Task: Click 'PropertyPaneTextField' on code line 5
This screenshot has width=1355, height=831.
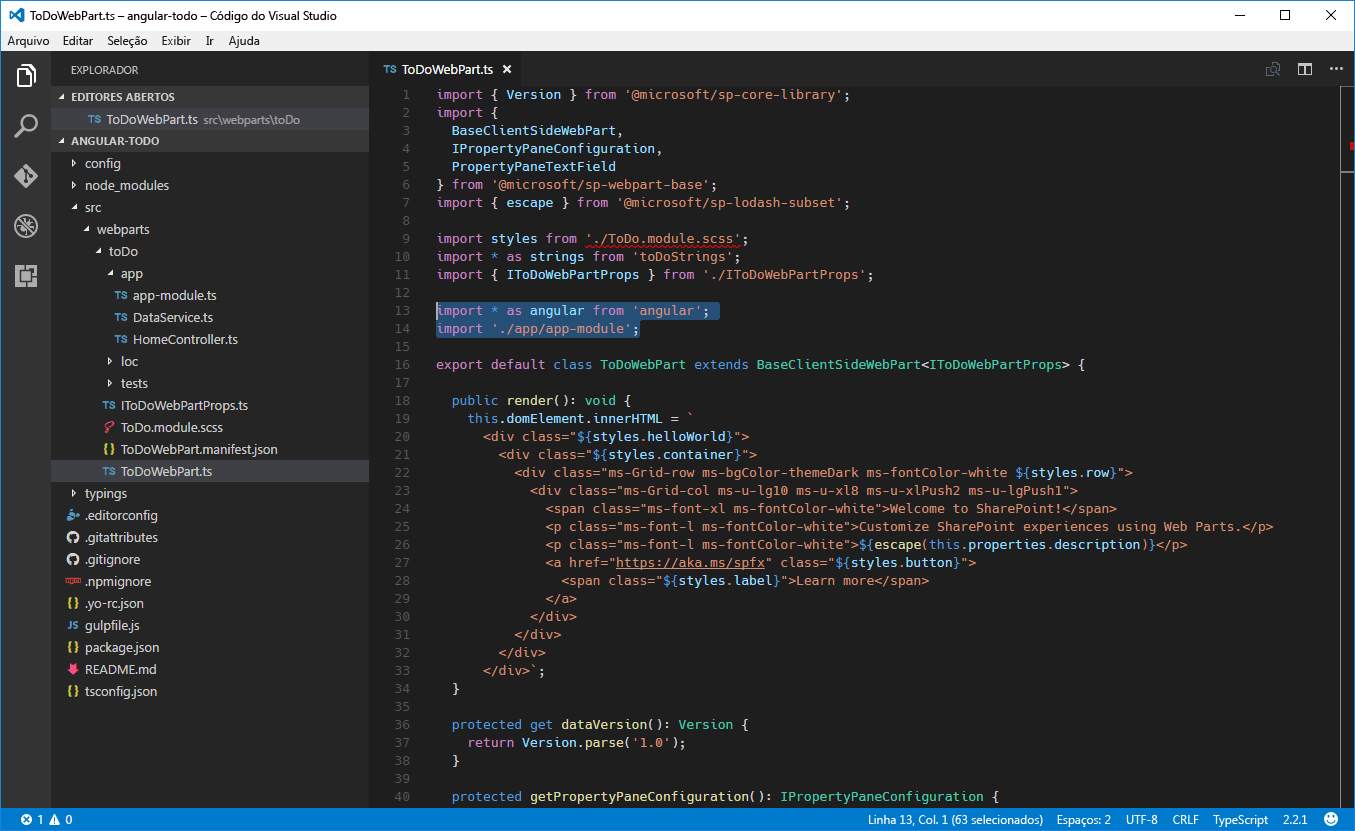Action: pos(534,166)
